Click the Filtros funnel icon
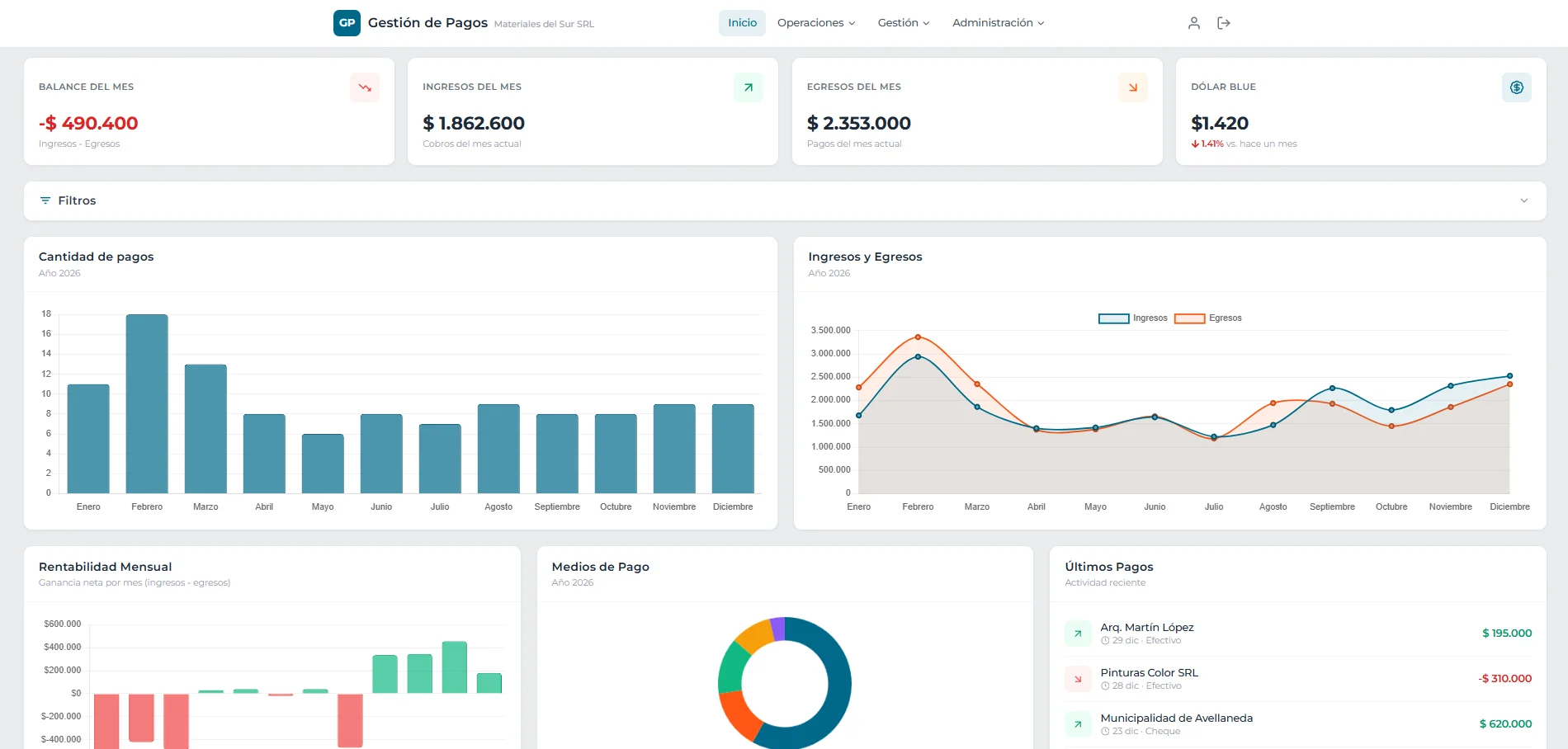The width and height of the screenshot is (1568, 749). (x=45, y=200)
